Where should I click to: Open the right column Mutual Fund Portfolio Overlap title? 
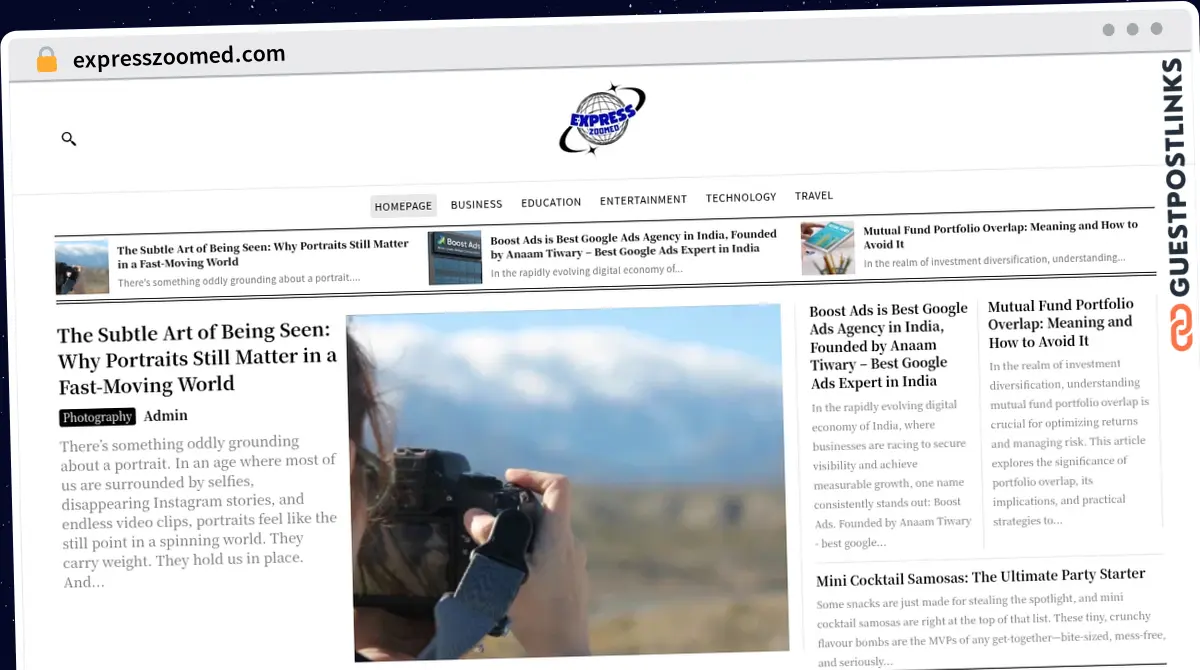click(x=1061, y=322)
